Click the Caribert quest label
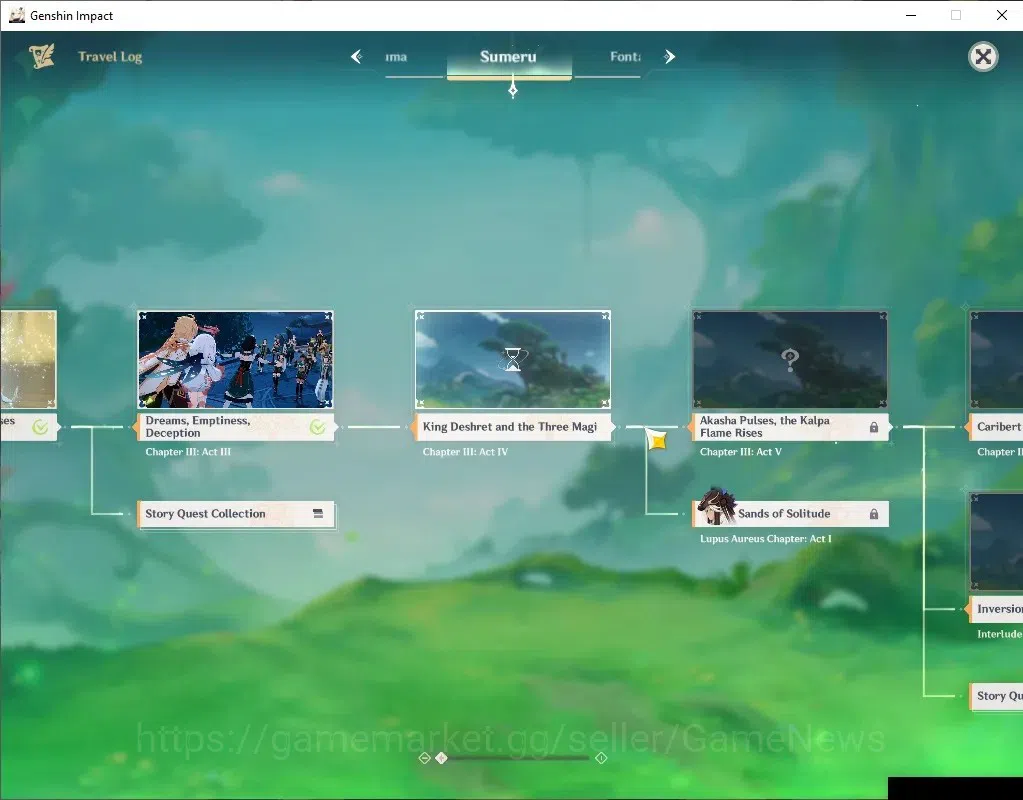Viewport: 1023px width, 800px height. click(x=996, y=427)
